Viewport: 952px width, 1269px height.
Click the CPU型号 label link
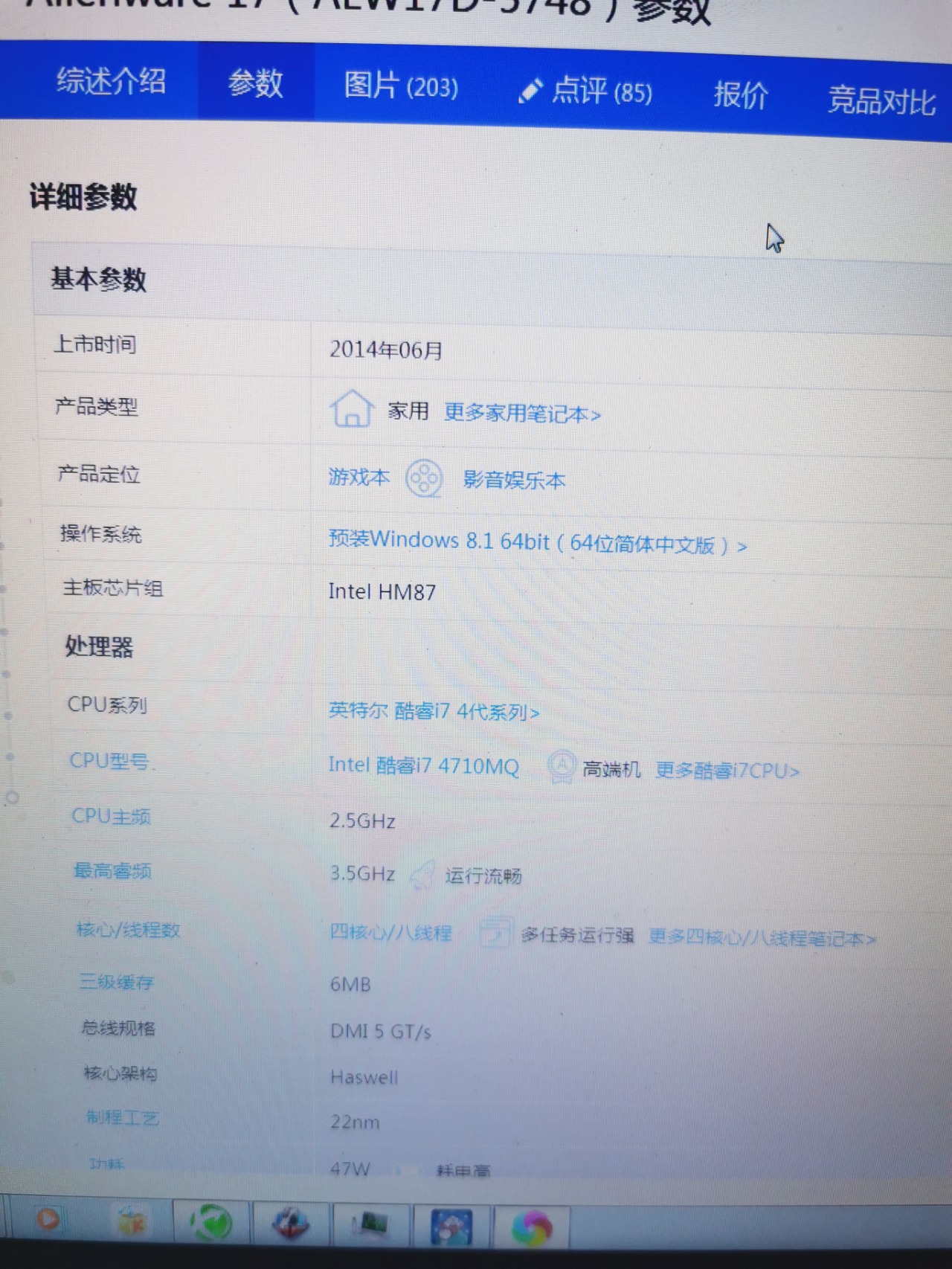pyautogui.click(x=109, y=761)
